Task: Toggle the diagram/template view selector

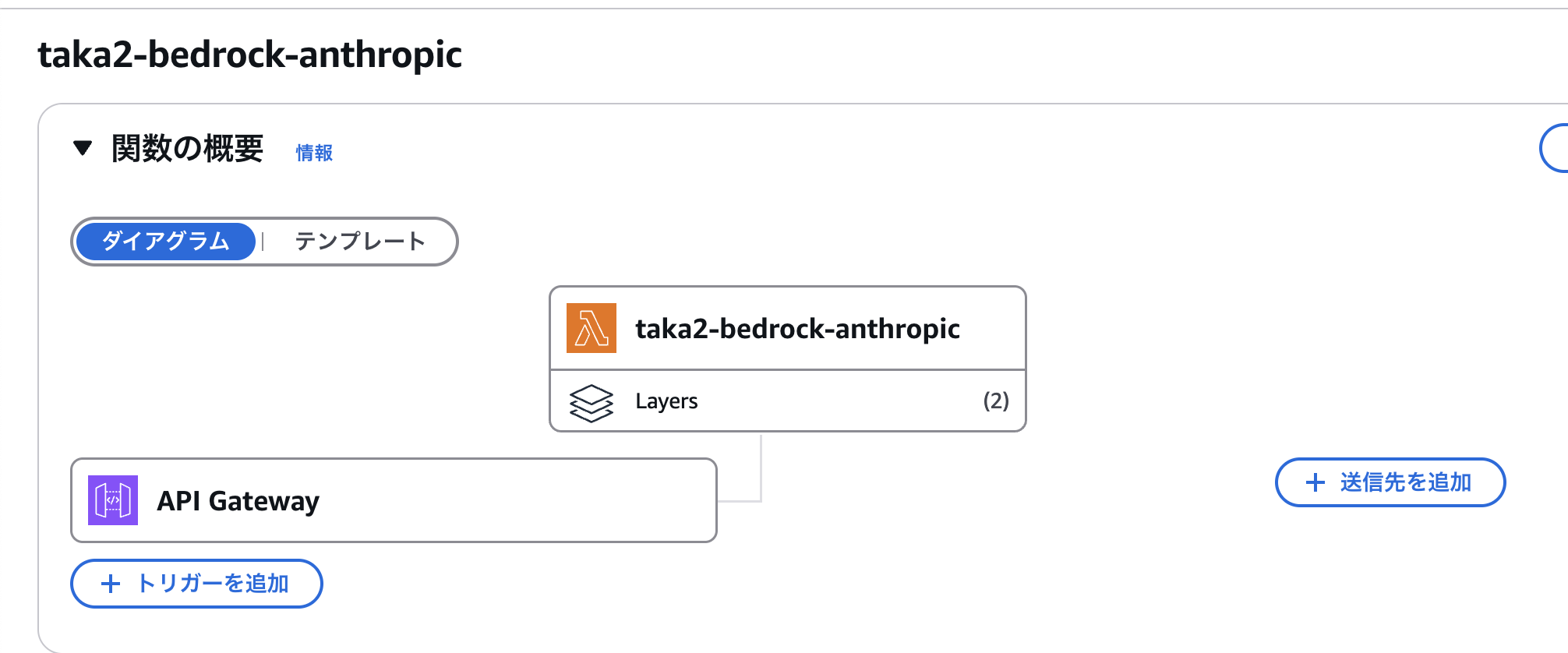Action: 265,242
